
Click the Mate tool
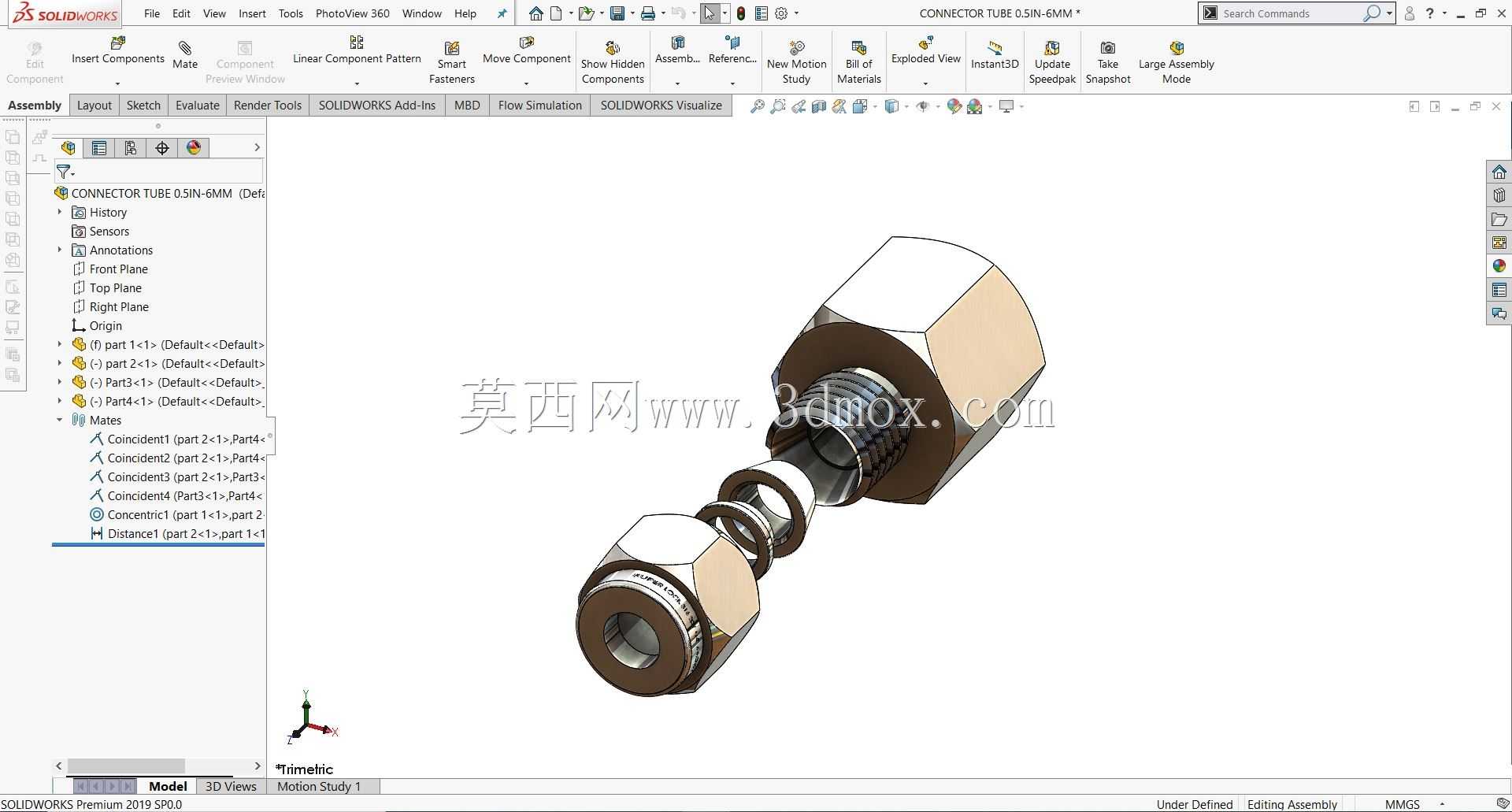coord(185,55)
